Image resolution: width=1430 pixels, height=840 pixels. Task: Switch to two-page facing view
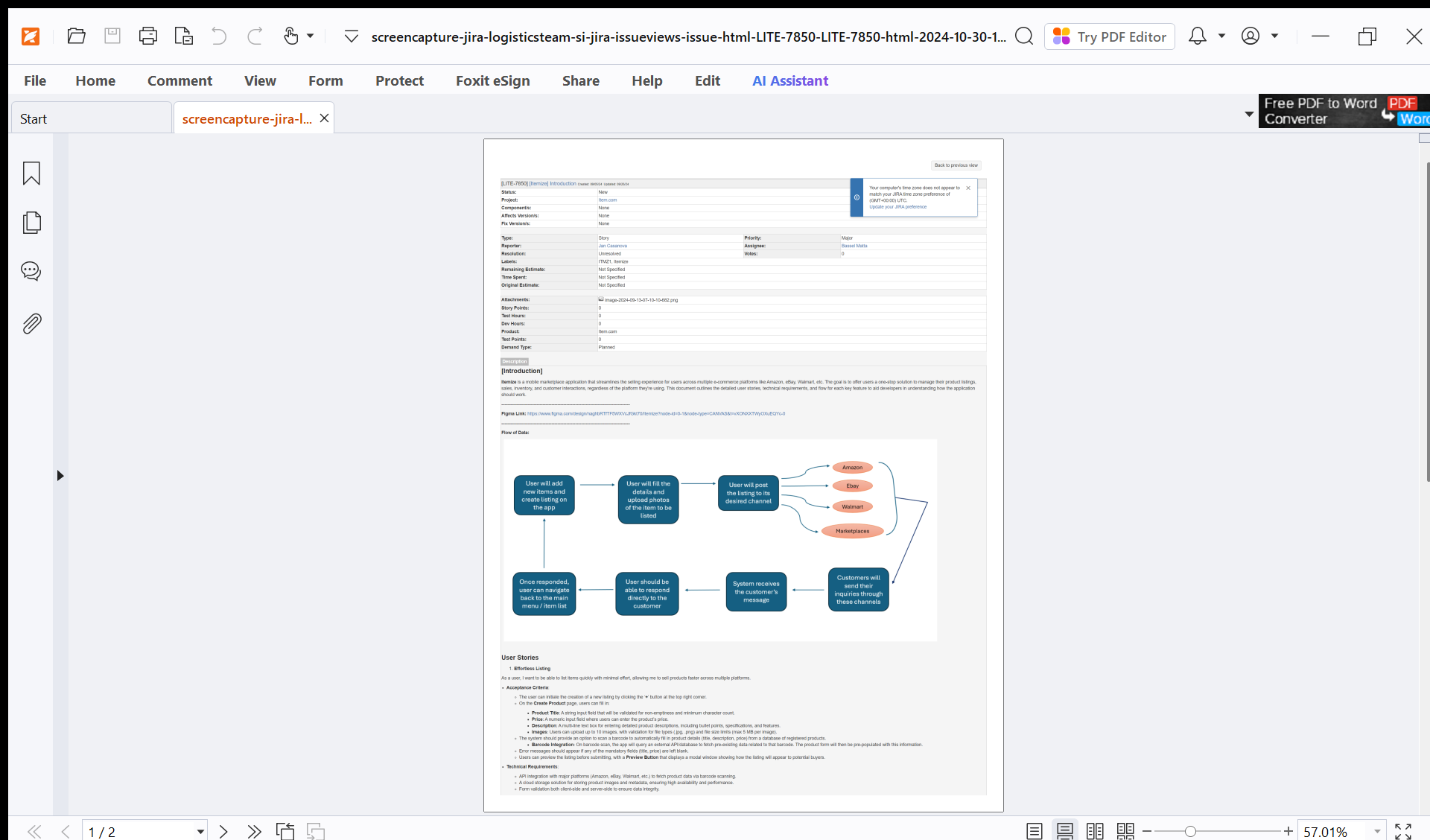[x=1095, y=831]
